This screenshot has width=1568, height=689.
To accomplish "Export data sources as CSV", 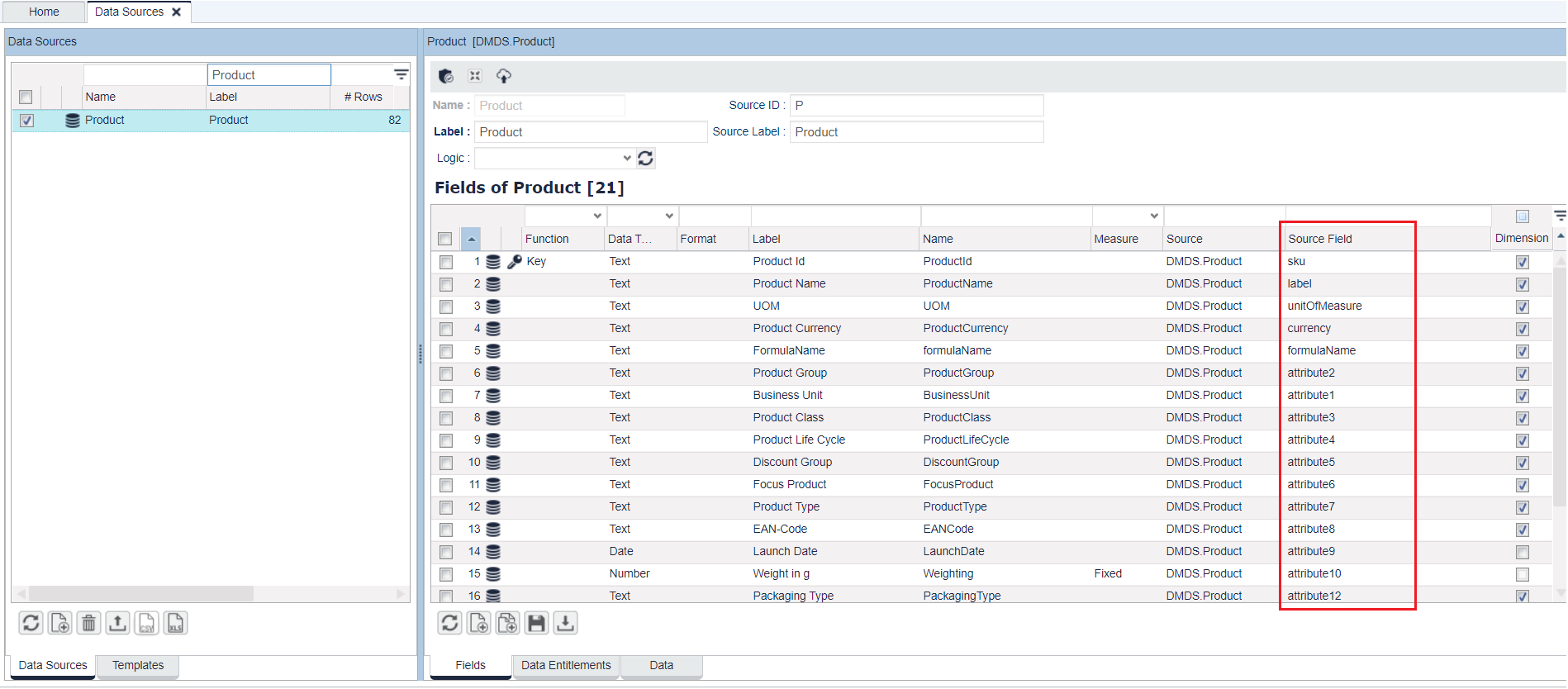I will [147, 623].
